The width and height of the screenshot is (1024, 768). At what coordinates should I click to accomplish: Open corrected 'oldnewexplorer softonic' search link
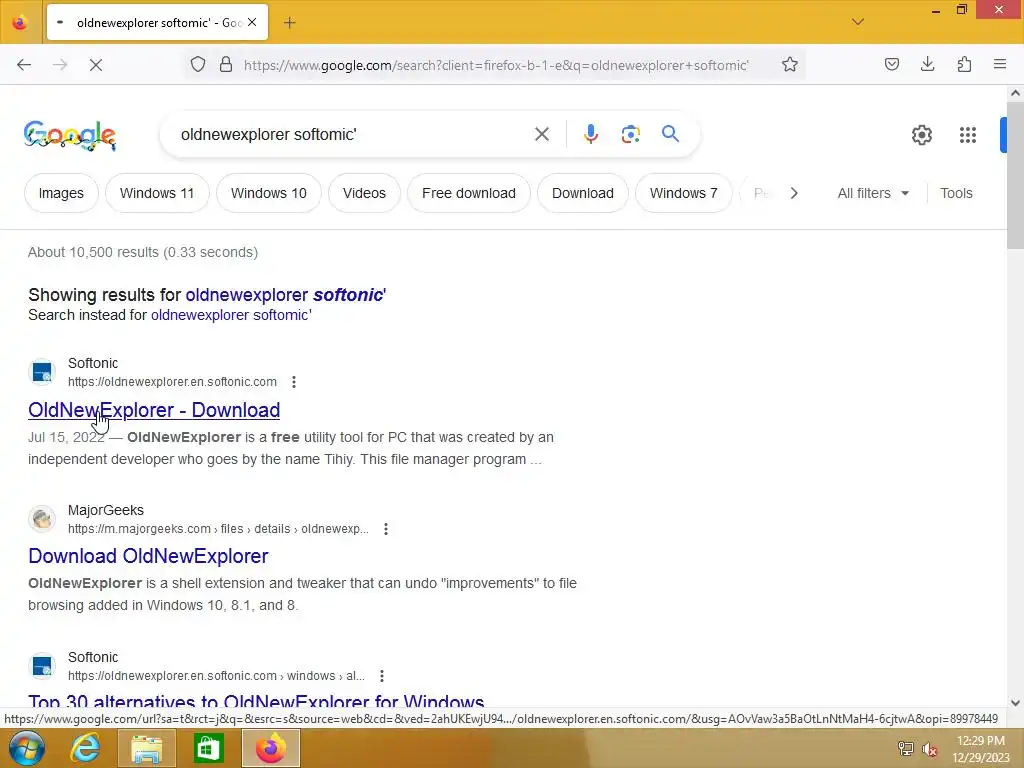285,295
